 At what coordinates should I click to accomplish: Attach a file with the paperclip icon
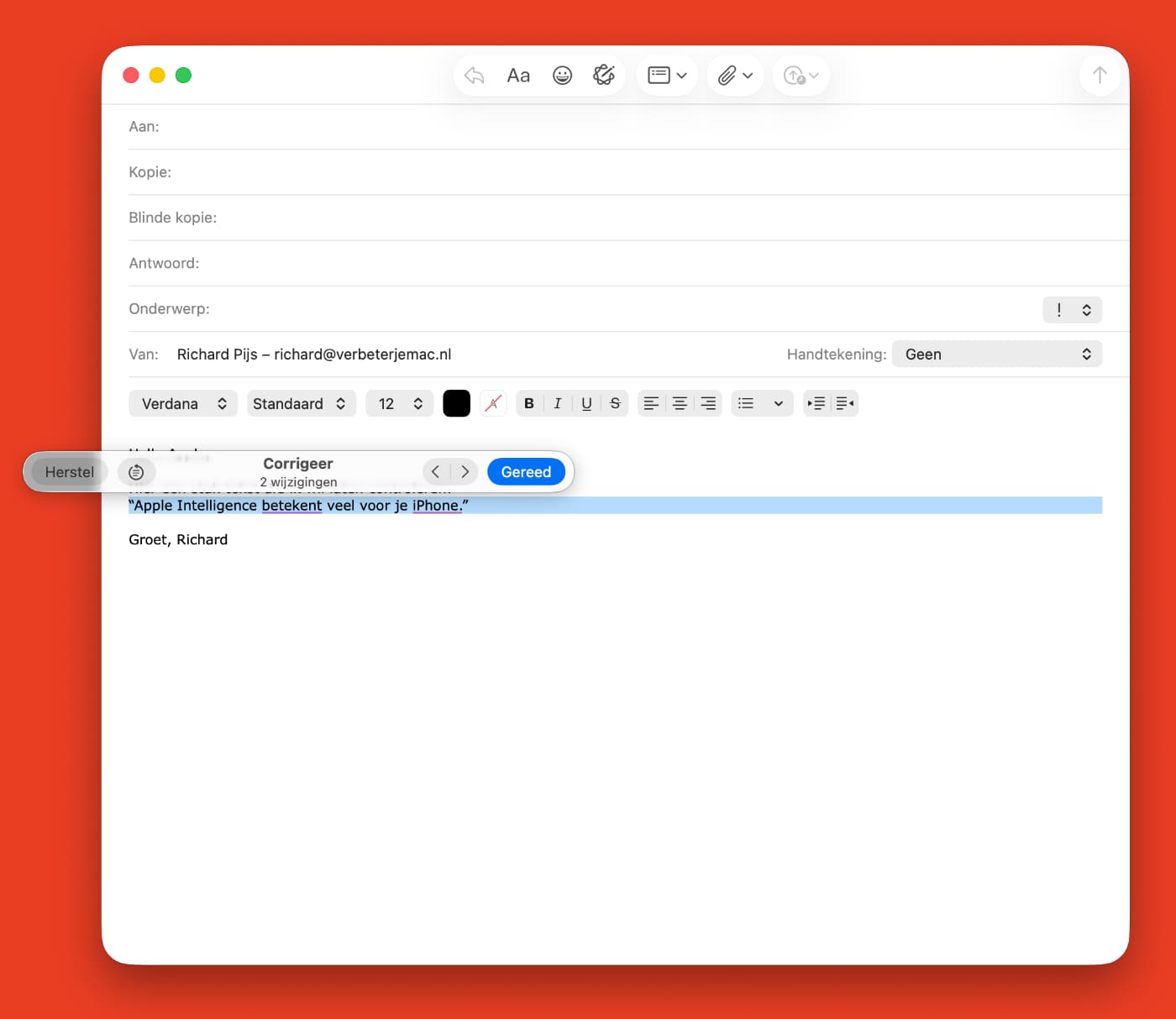click(x=727, y=75)
